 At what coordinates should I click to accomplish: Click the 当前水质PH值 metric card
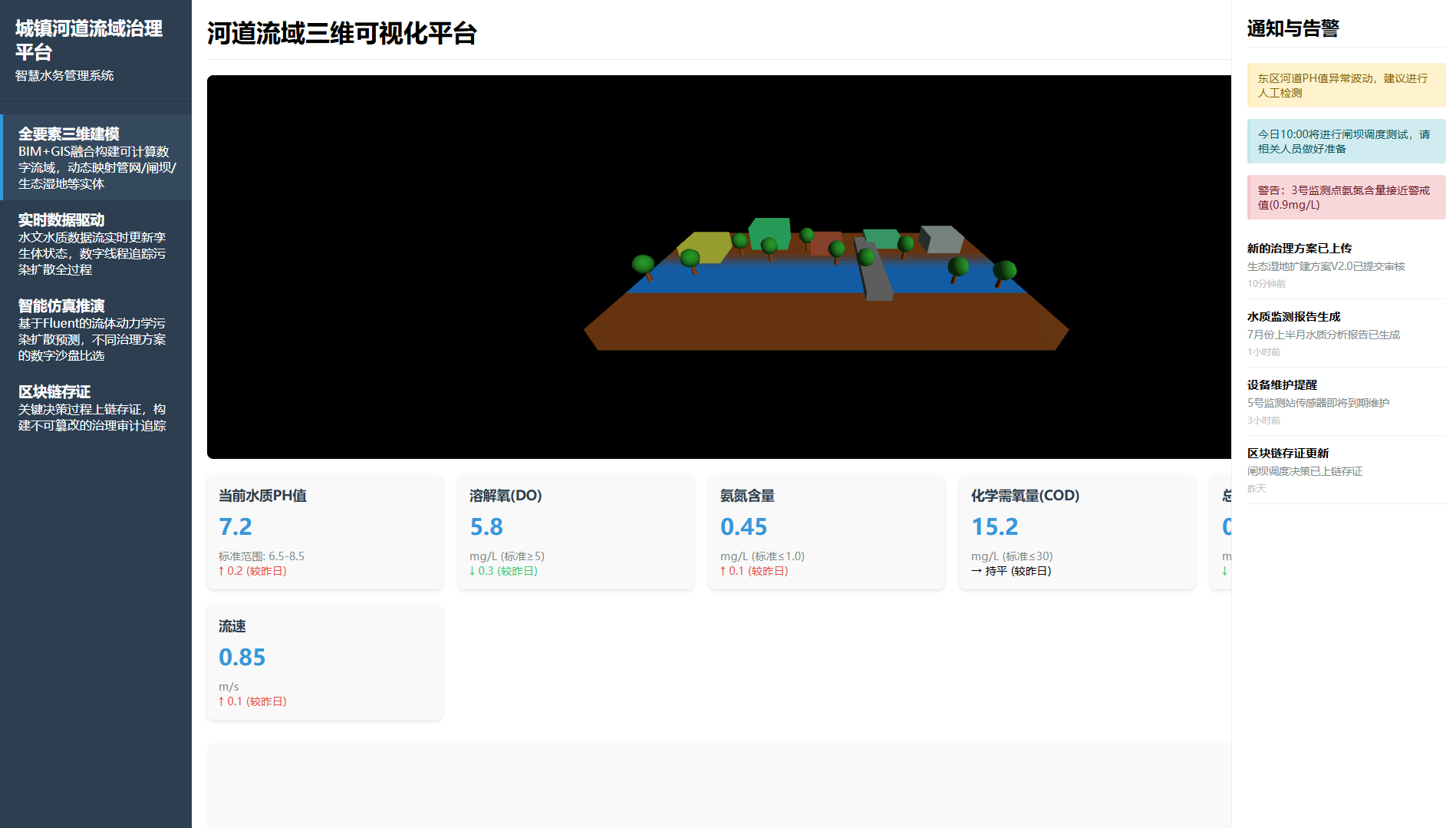[324, 532]
